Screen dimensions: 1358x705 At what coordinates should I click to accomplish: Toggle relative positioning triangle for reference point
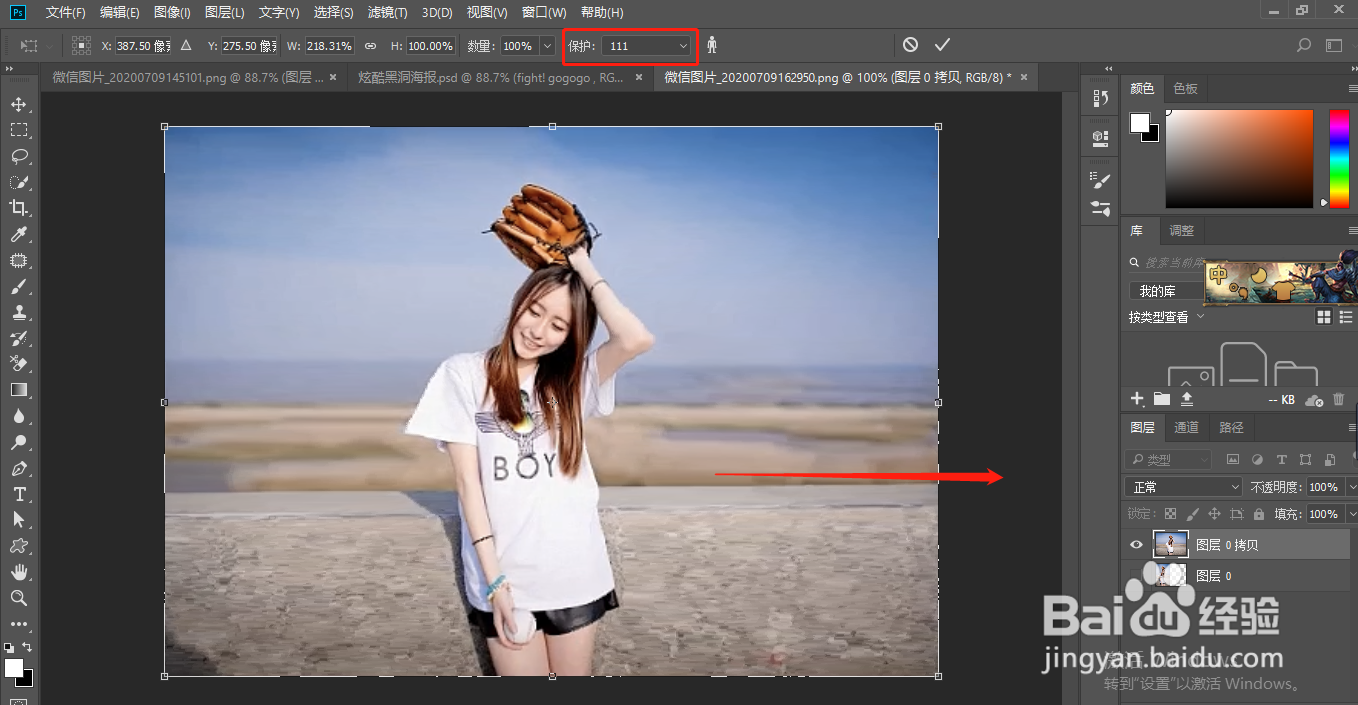[x=186, y=46]
